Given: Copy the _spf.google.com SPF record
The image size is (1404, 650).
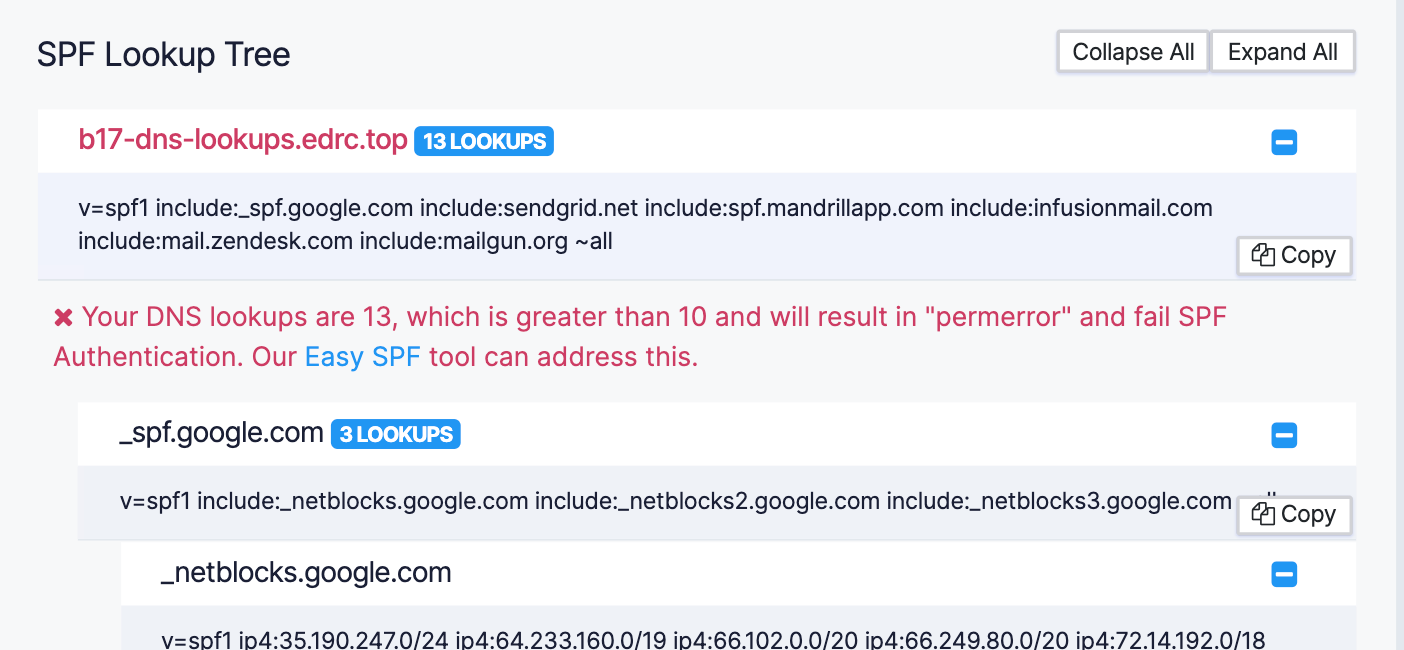Looking at the screenshot, I should click(1294, 514).
